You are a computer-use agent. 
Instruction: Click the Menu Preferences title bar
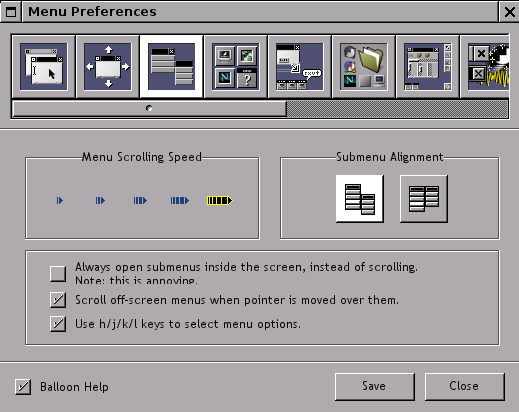260,12
